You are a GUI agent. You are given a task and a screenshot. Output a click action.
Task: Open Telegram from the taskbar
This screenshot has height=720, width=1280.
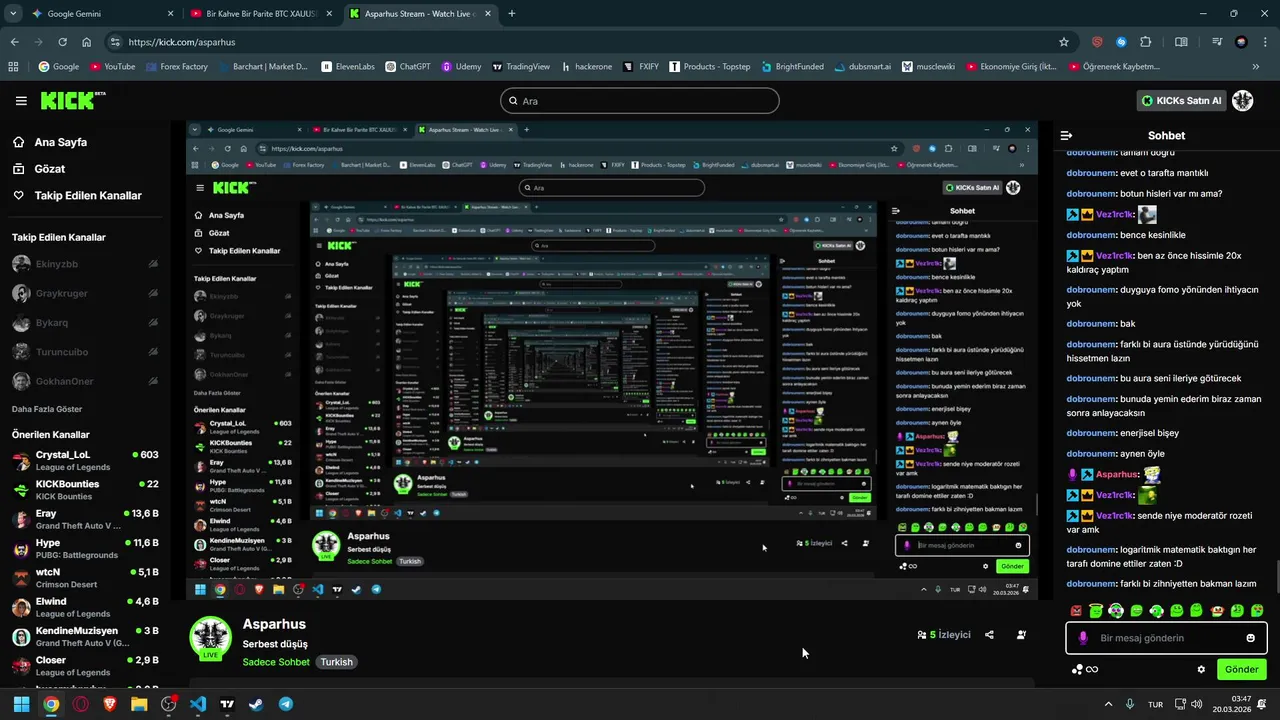pos(286,704)
